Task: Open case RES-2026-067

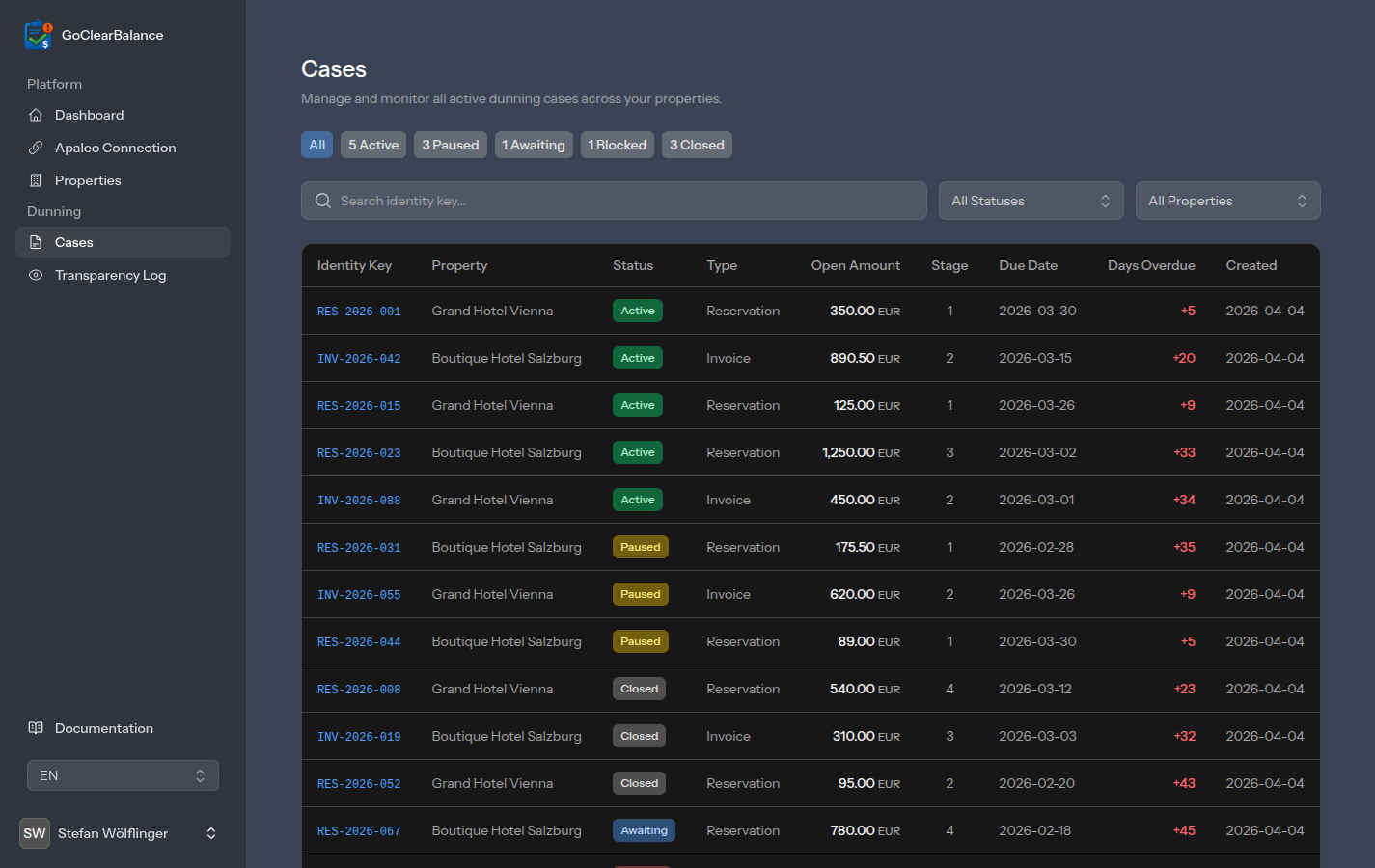Action: (359, 831)
